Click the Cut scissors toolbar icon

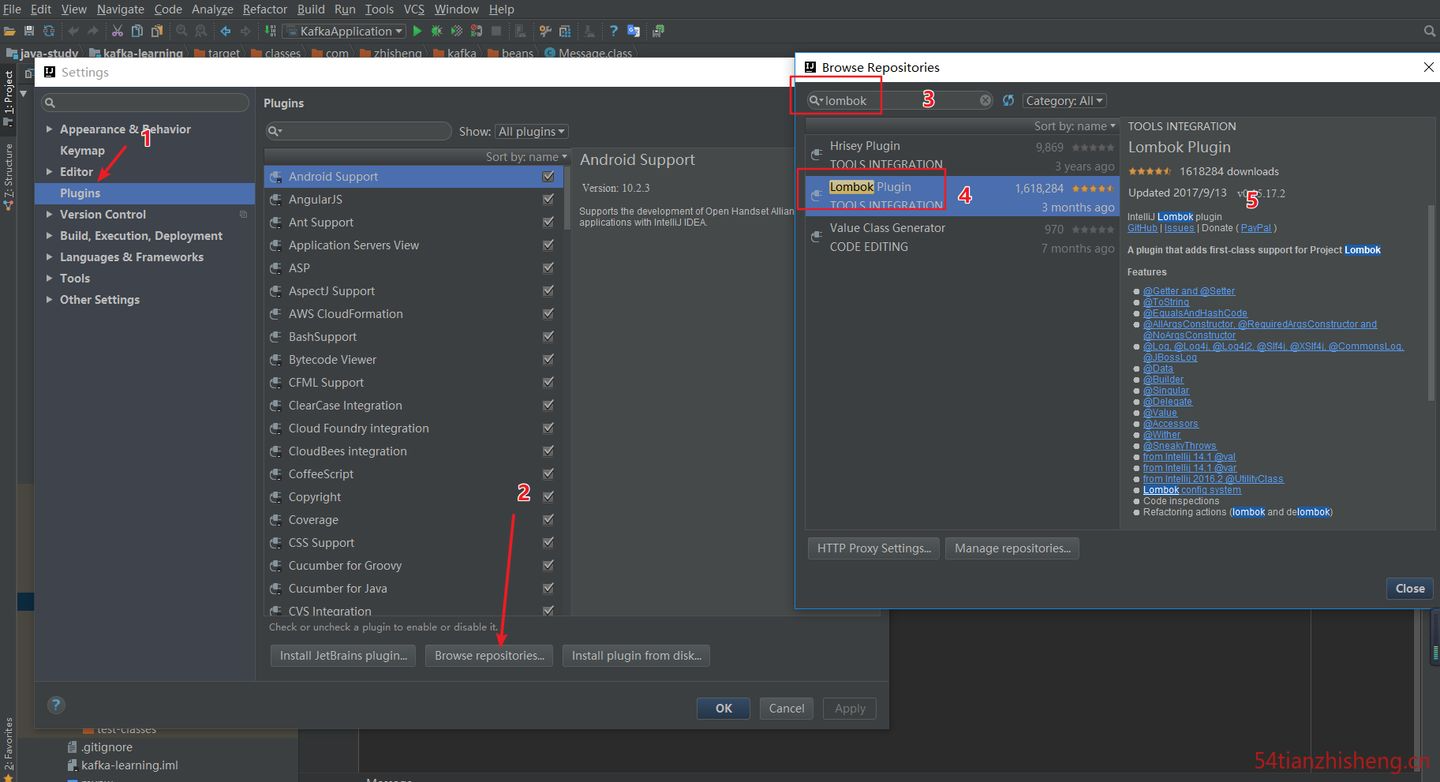[x=117, y=31]
